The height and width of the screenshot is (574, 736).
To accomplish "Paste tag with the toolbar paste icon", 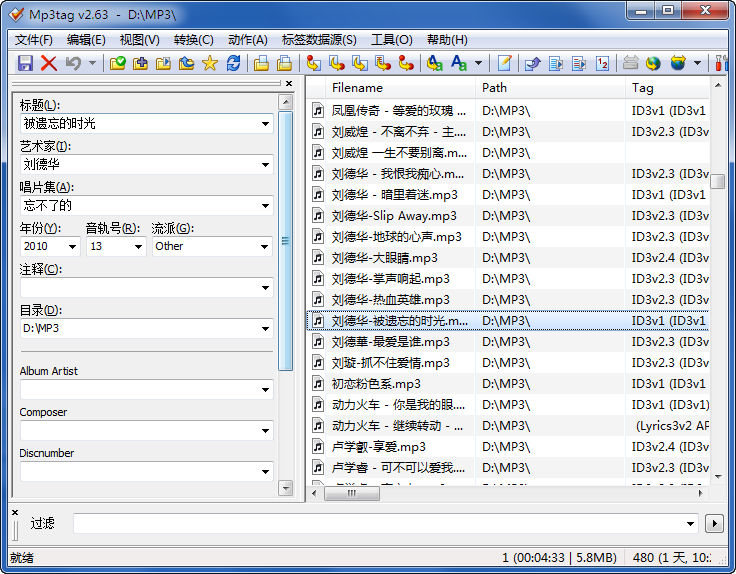I will pos(284,62).
